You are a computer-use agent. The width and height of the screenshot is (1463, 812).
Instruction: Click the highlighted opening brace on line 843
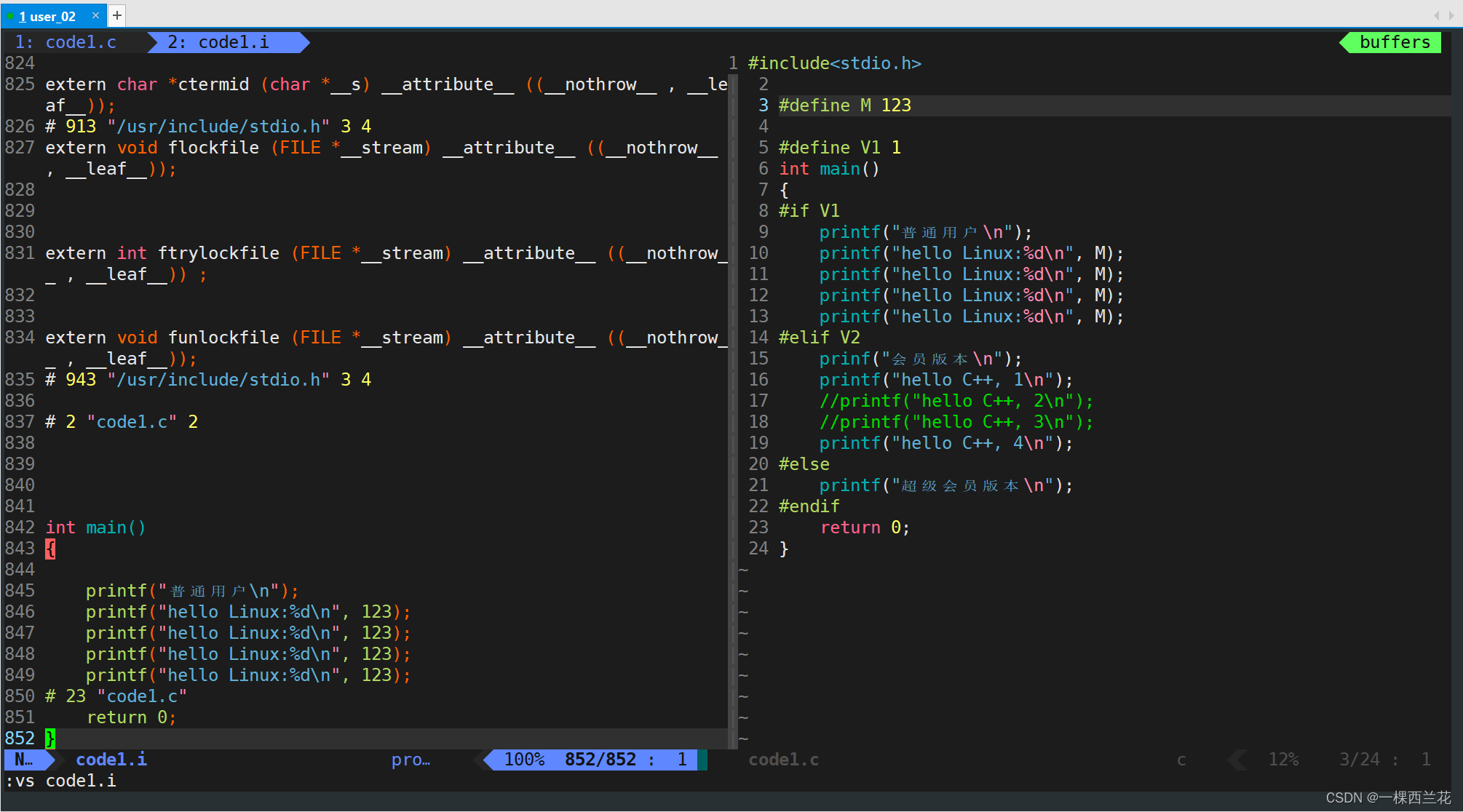50,548
